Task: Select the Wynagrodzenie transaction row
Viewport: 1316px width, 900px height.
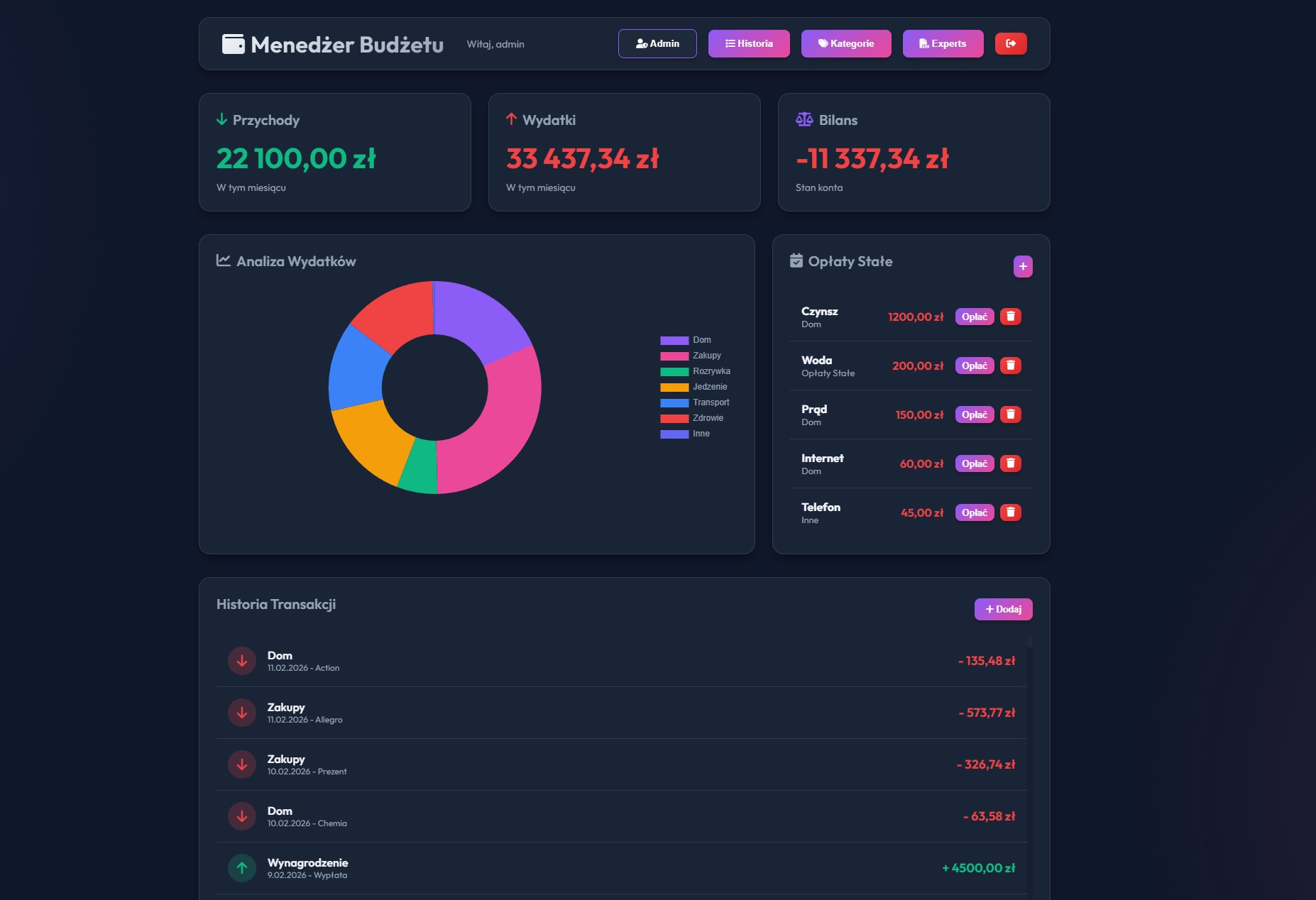Action: [x=621, y=868]
